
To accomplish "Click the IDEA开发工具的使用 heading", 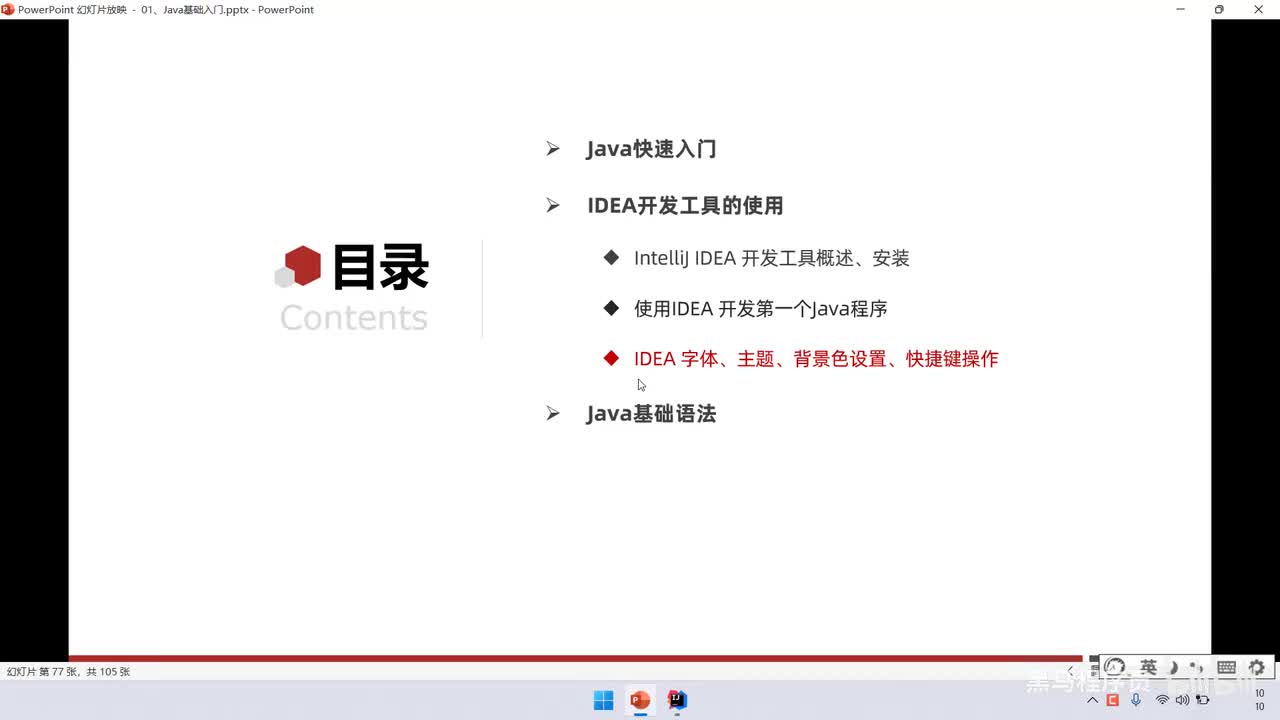I will [685, 205].
